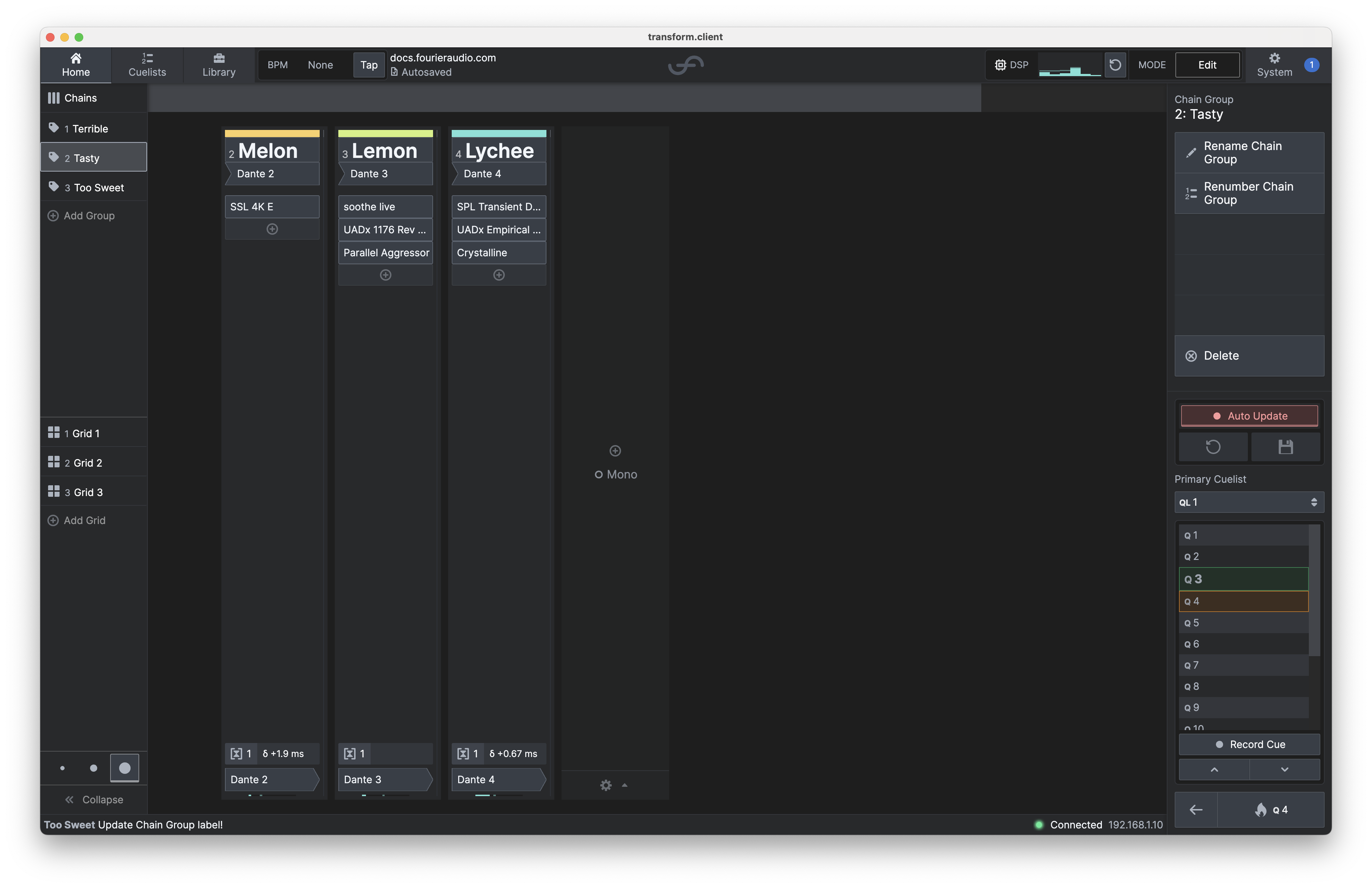Click Add Group
The image size is (1372, 888).
click(x=81, y=215)
